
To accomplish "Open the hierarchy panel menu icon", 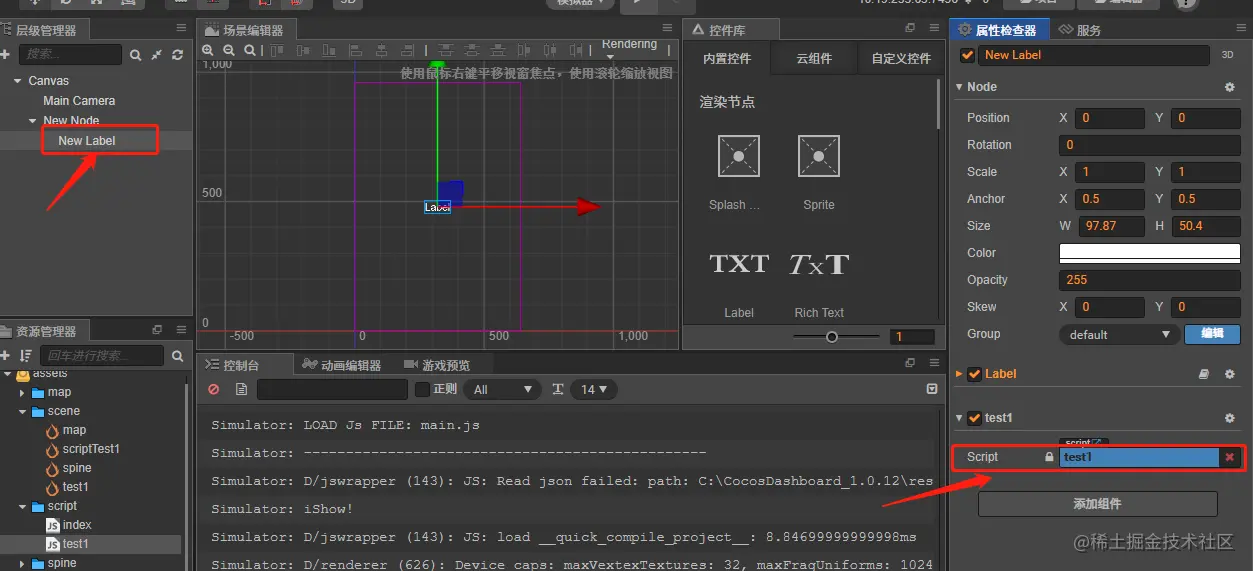I will coord(180,28).
